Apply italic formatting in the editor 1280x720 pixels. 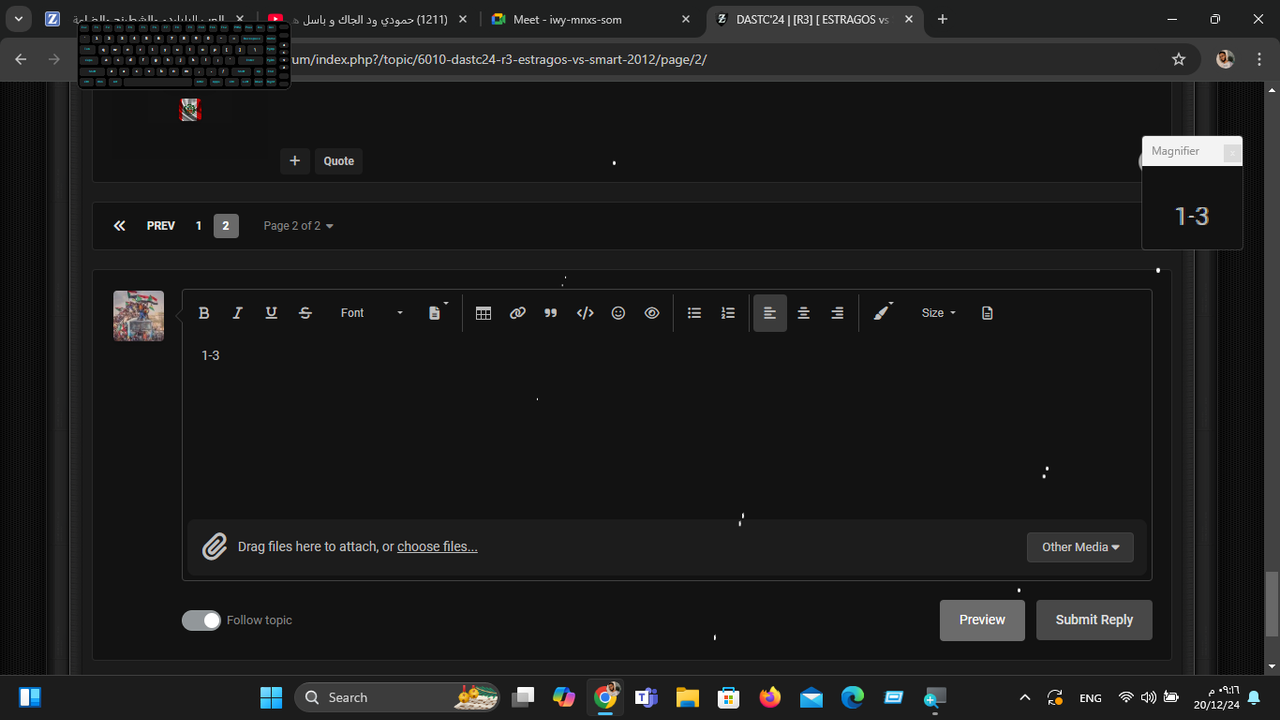tap(237, 313)
